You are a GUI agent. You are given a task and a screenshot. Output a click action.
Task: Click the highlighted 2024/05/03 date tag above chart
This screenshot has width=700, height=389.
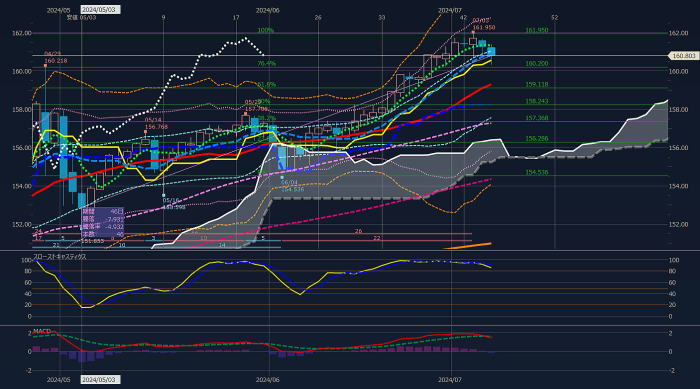pos(100,10)
